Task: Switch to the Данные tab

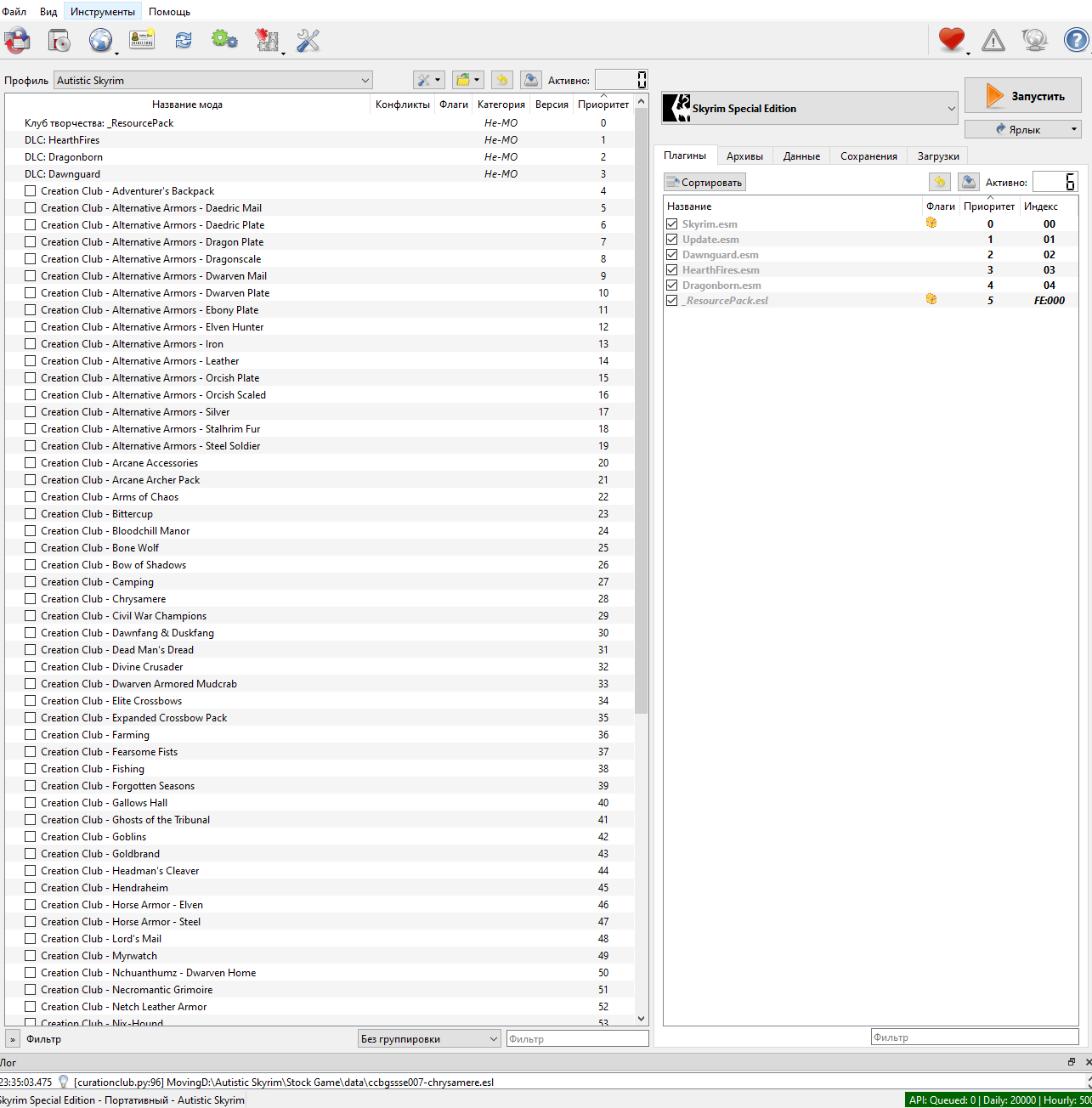Action: [x=801, y=155]
